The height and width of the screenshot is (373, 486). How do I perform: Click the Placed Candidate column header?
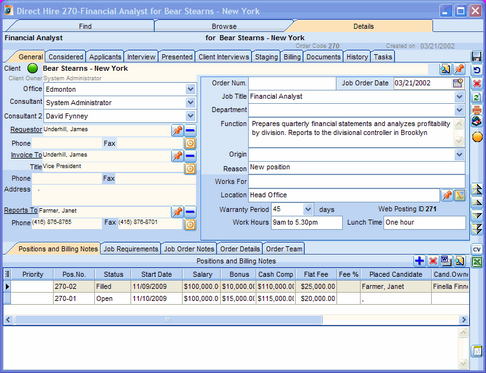coord(396,274)
